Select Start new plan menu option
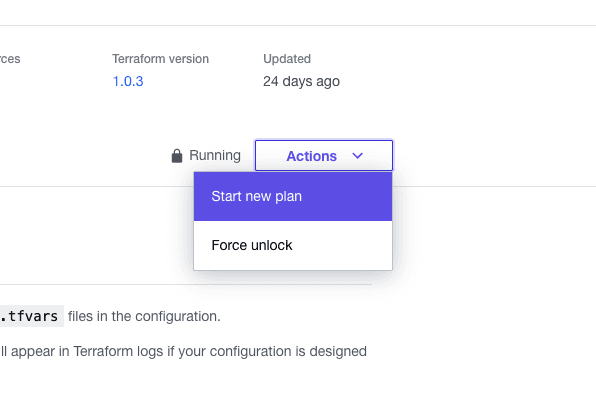Screen dimensions: 596x409 pyautogui.click(x=293, y=197)
